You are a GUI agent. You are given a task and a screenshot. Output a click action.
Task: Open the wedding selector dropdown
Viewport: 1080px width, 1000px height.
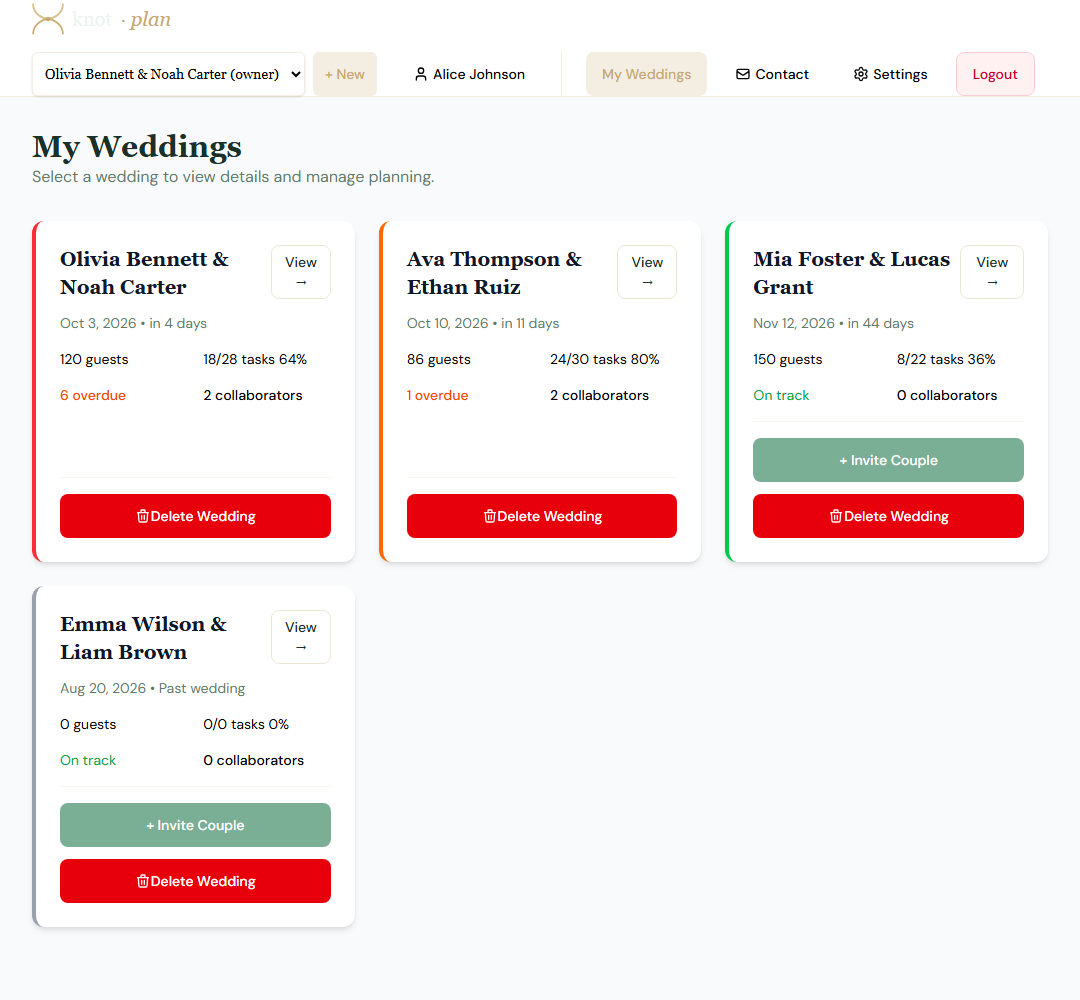point(168,74)
